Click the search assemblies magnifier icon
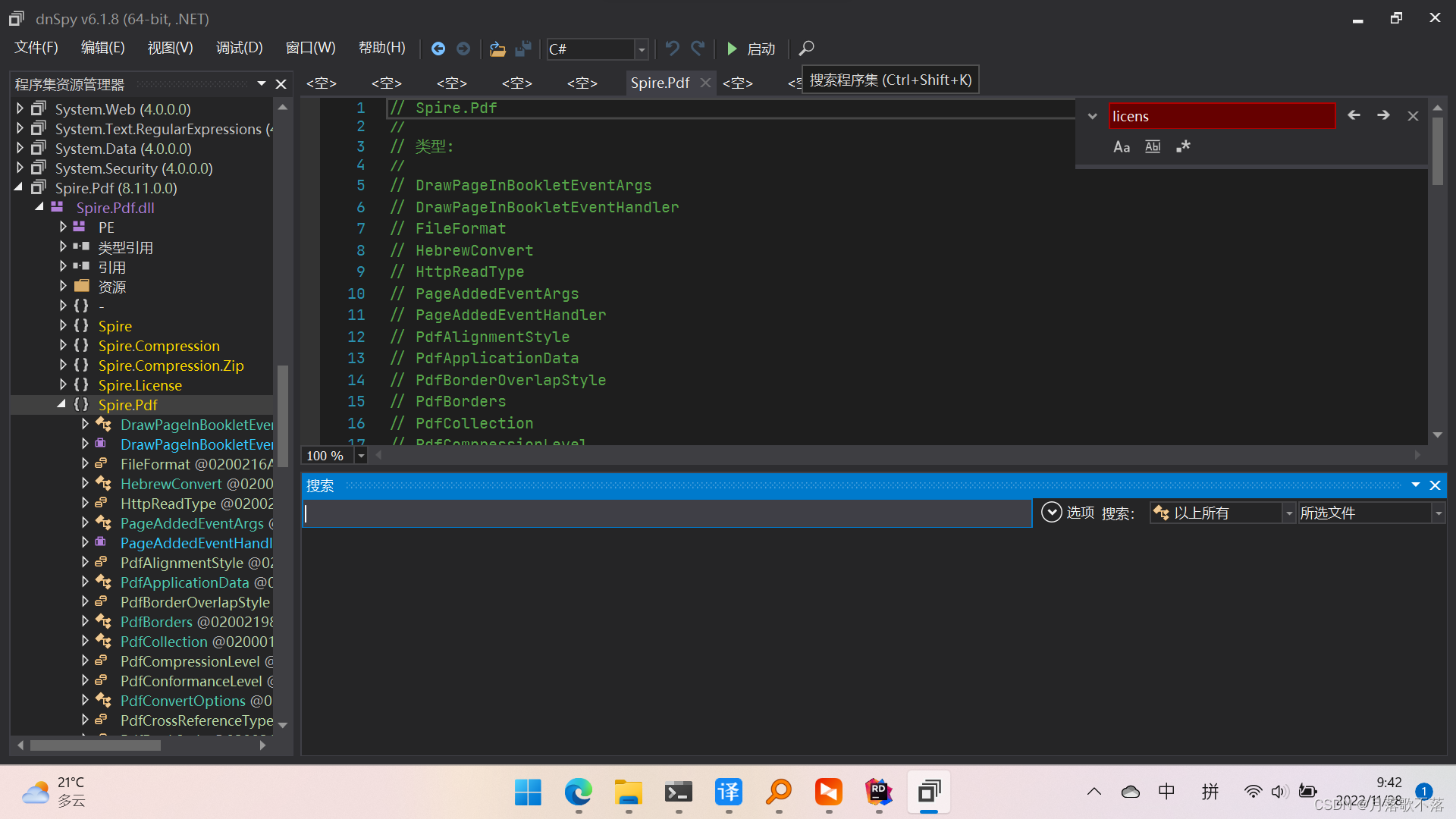The width and height of the screenshot is (1456, 819). [x=807, y=49]
